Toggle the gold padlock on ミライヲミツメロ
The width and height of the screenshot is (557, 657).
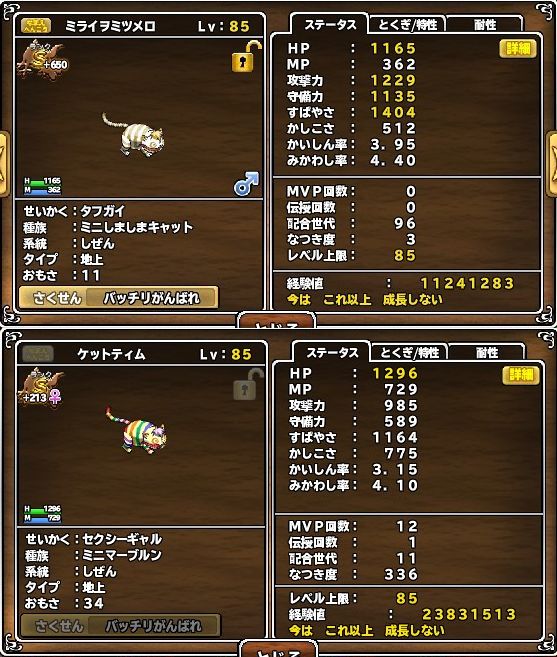point(246,57)
